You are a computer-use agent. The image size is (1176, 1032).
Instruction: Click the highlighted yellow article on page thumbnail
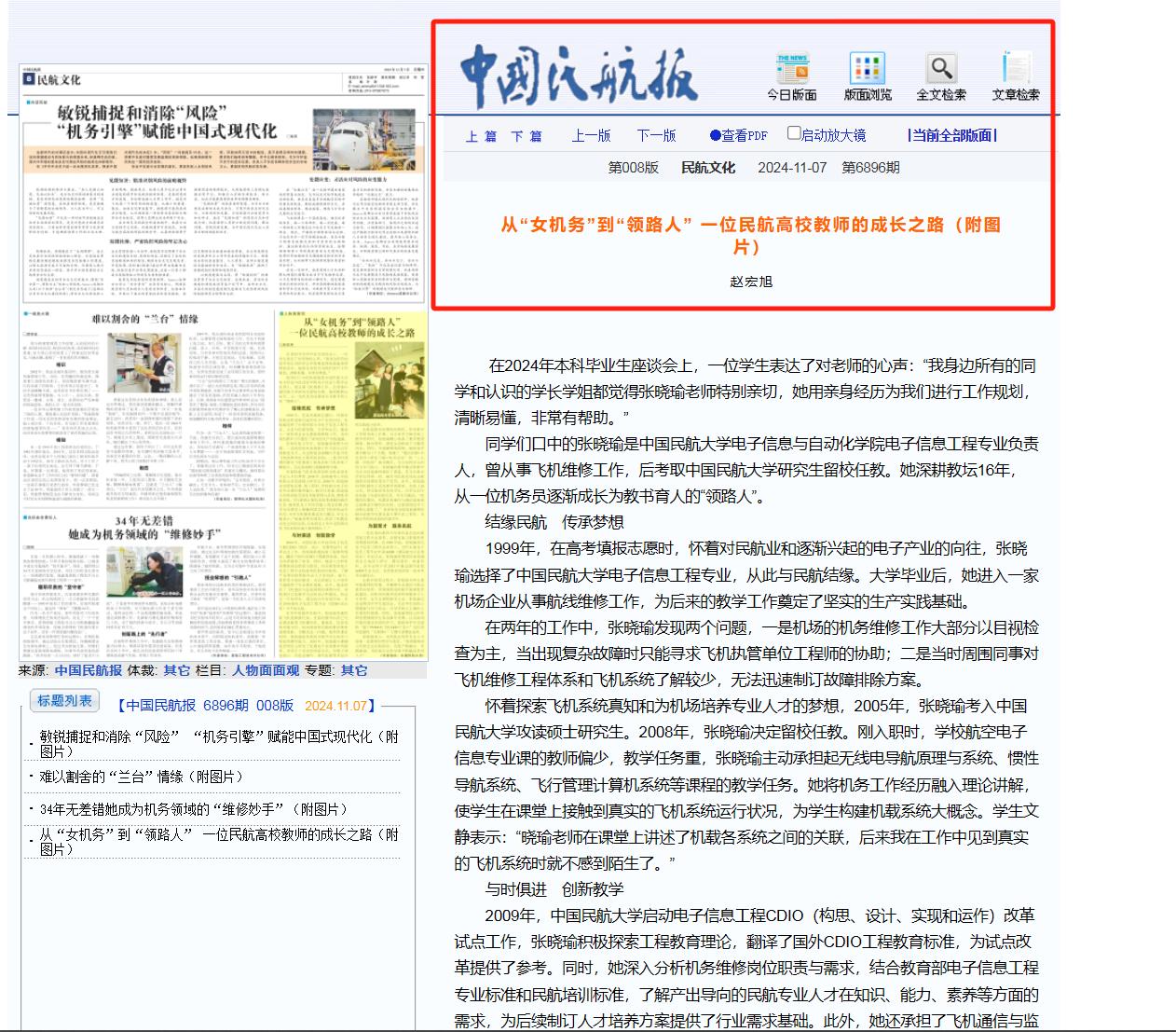[x=351, y=485]
